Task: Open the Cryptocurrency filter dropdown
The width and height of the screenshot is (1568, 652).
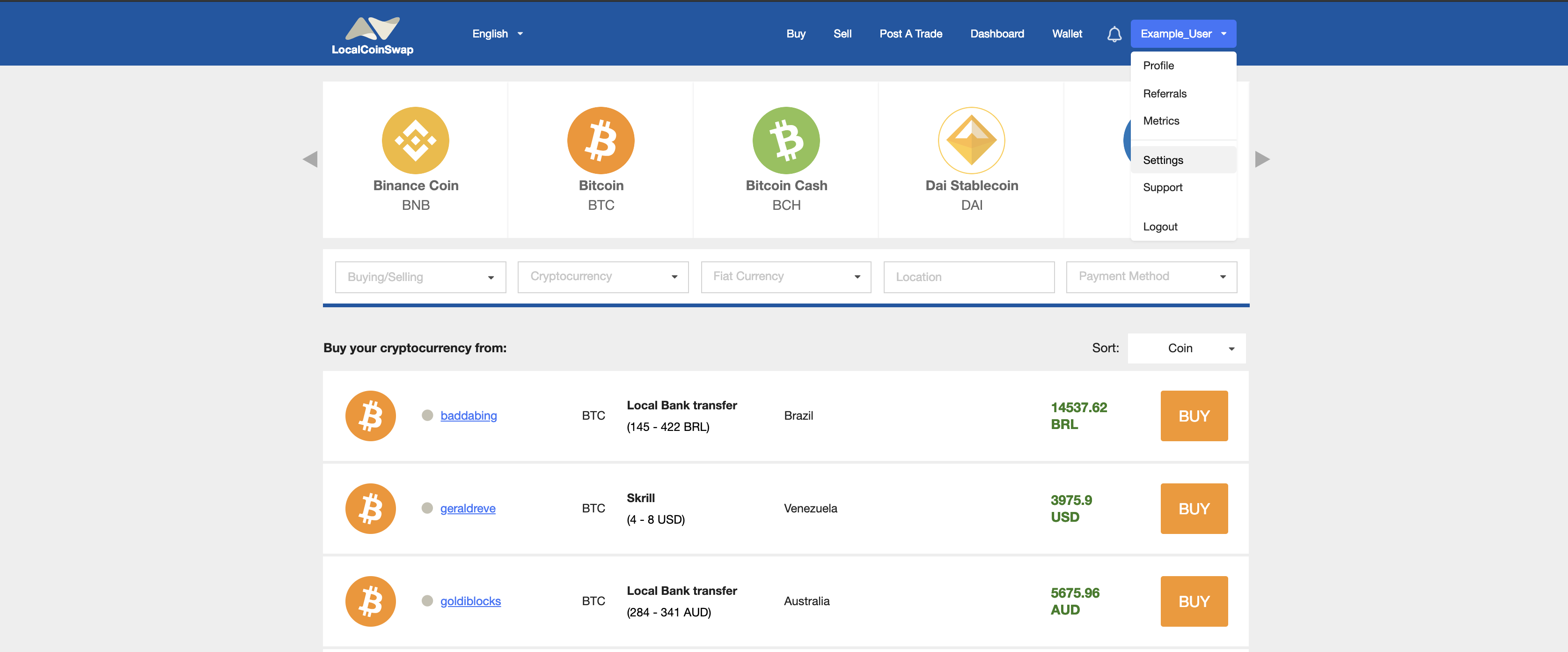Action: click(602, 277)
